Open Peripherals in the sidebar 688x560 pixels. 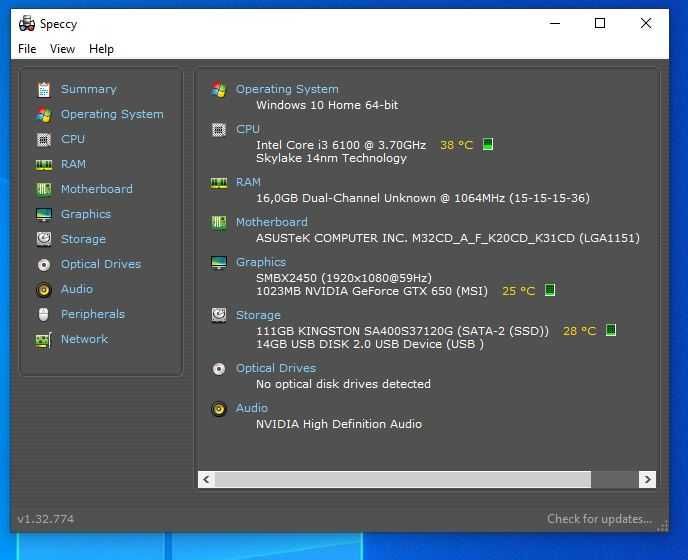coord(93,314)
